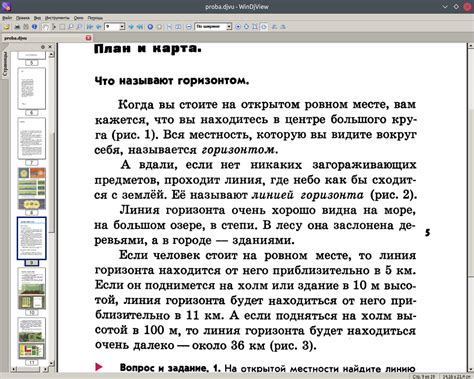The height and width of the screenshot is (379, 474).
Task: Click the Zoom Out minus icon
Action: [x=189, y=27]
